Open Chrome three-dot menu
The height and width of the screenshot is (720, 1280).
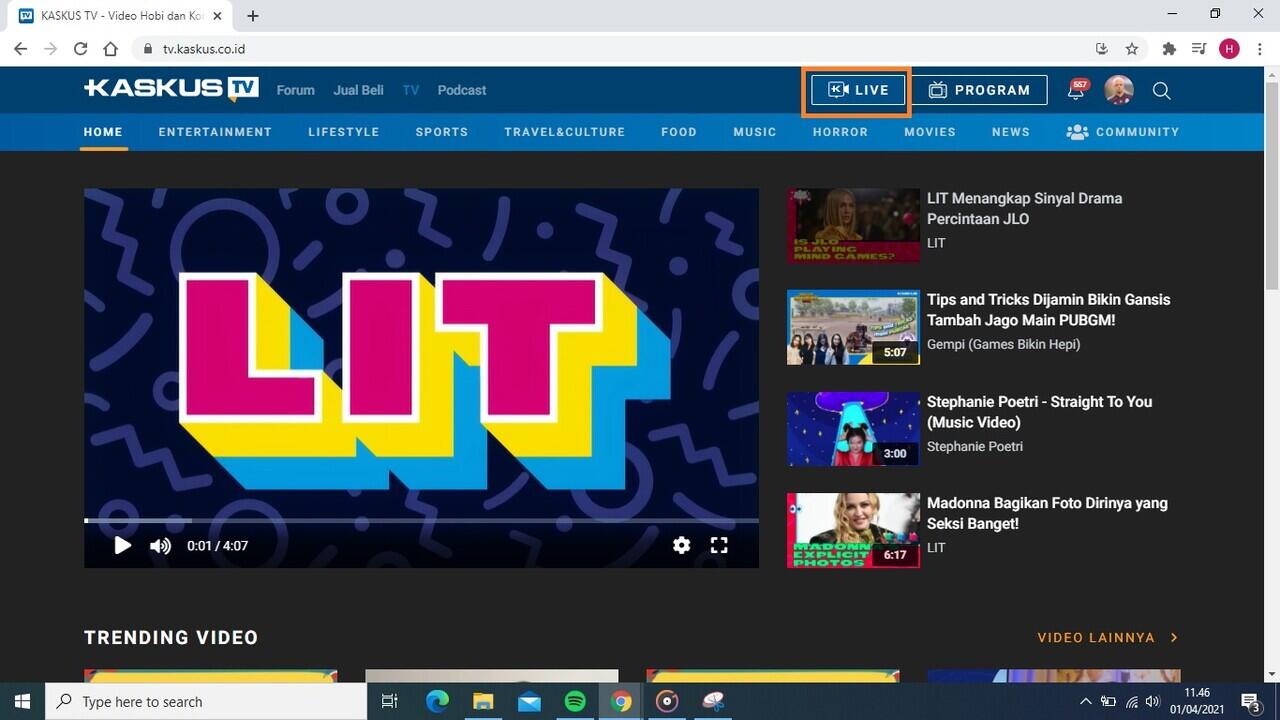(x=1259, y=48)
